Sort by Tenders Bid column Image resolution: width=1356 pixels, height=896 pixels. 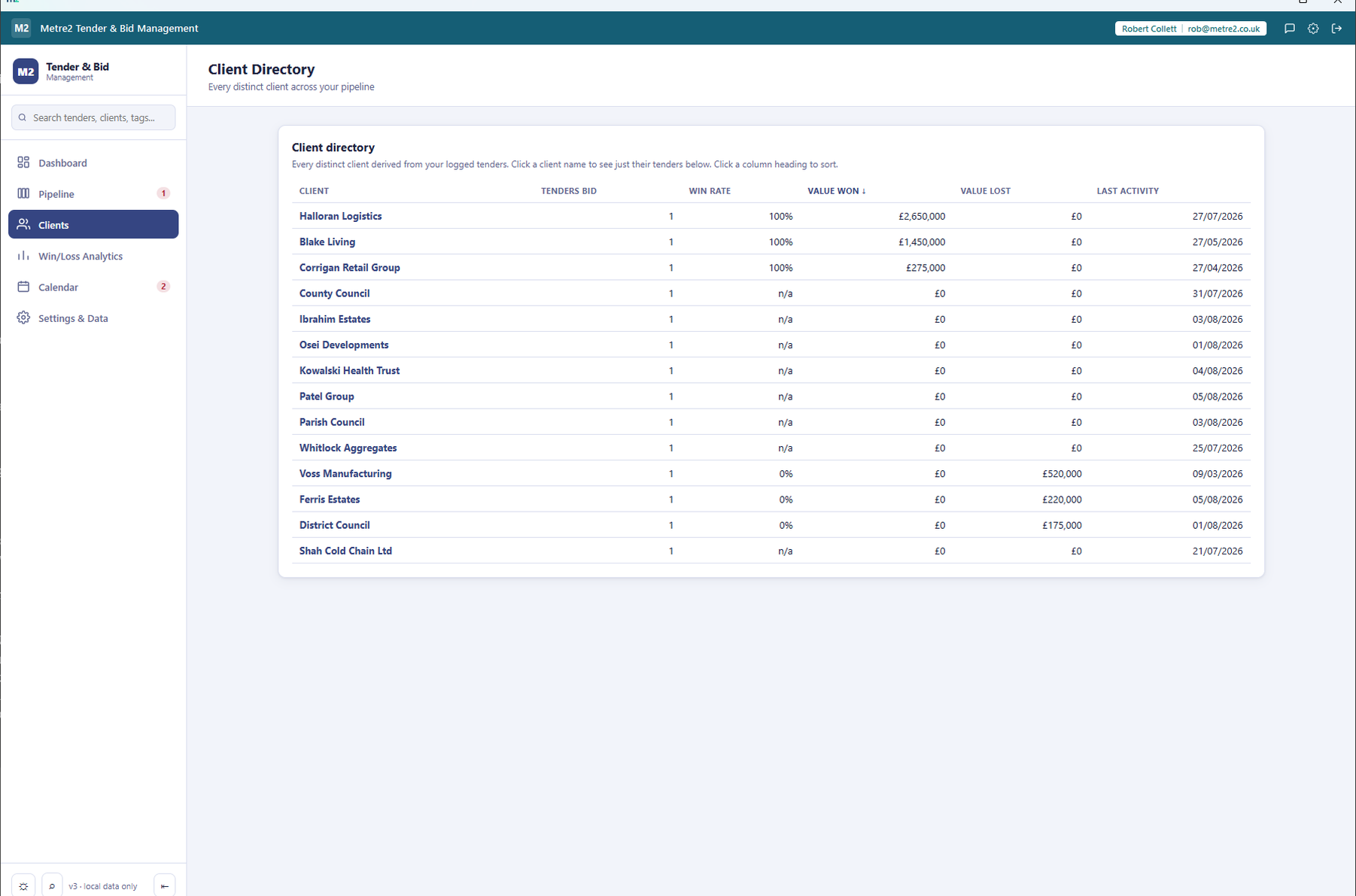569,191
